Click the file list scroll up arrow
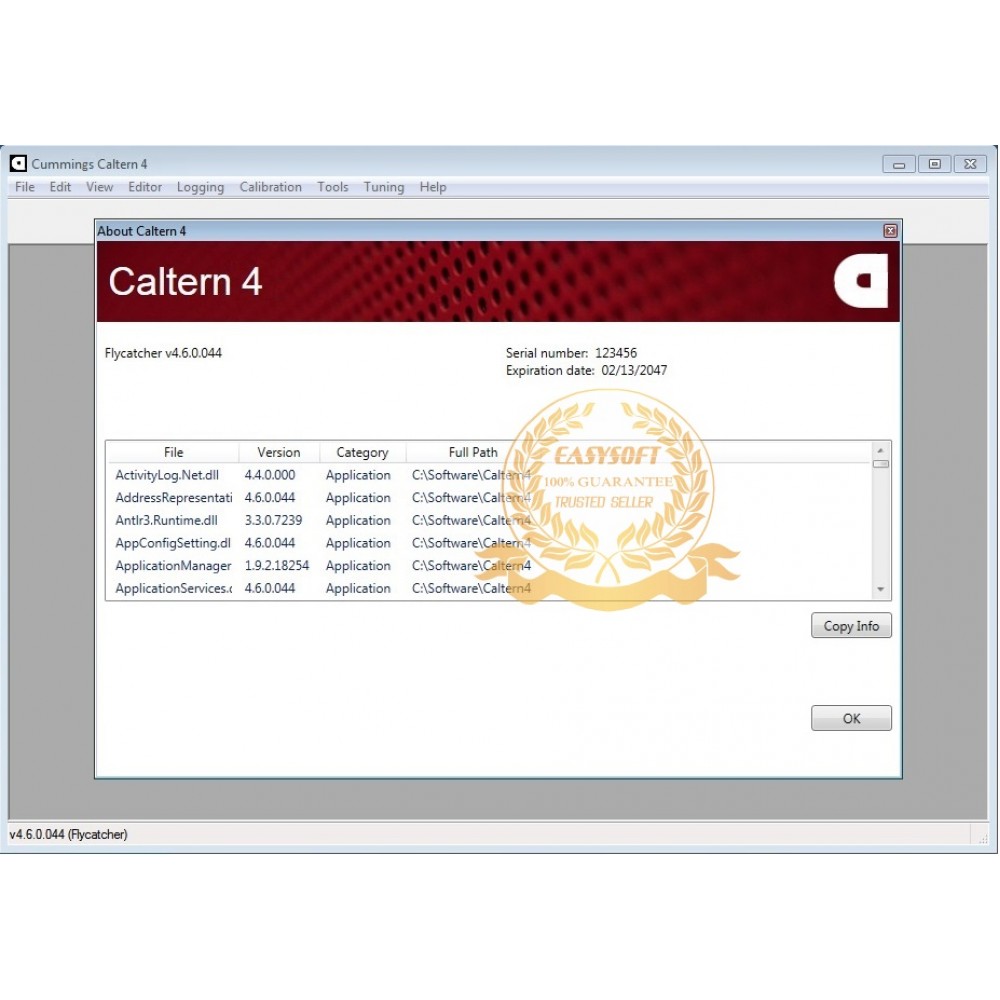The width and height of the screenshot is (1000, 1000). click(x=881, y=450)
